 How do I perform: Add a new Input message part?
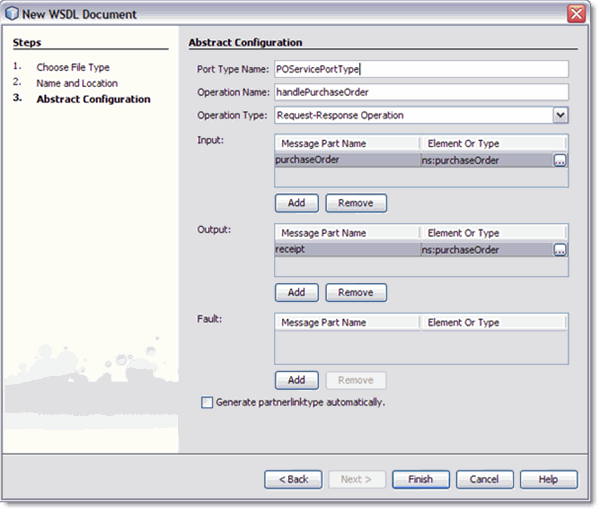coord(296,203)
